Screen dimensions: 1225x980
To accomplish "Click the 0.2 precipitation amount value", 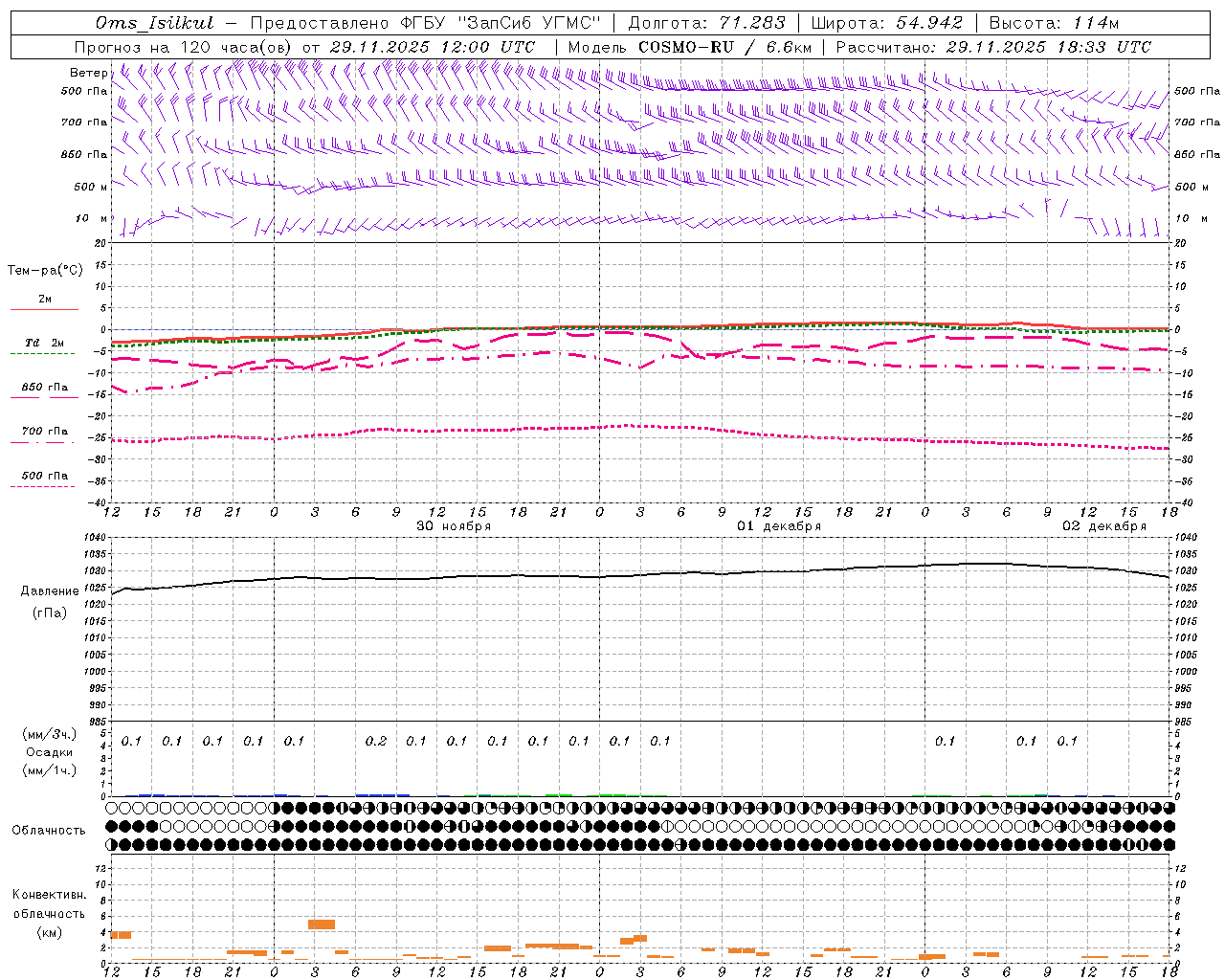I will coord(376,741).
